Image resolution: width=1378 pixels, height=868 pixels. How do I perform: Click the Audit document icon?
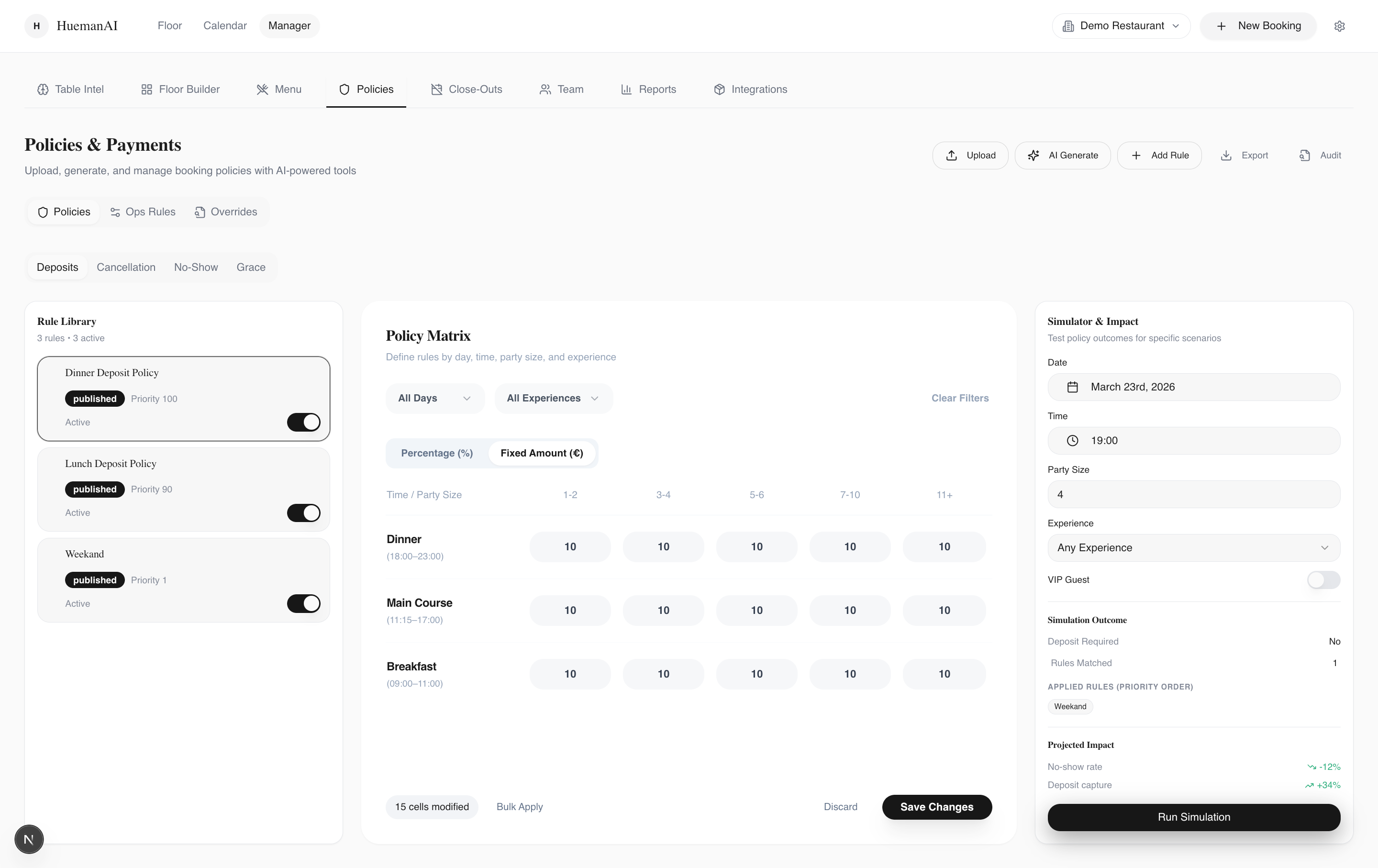tap(1304, 156)
